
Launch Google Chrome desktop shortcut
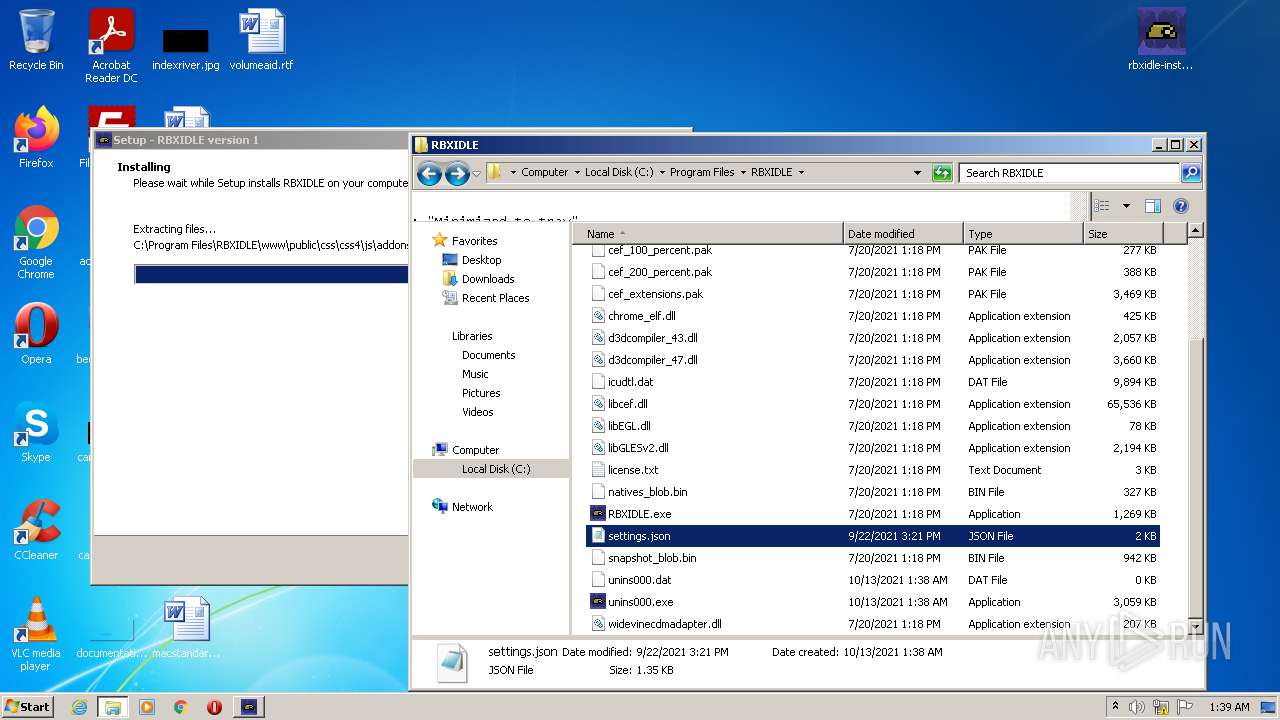36,243
